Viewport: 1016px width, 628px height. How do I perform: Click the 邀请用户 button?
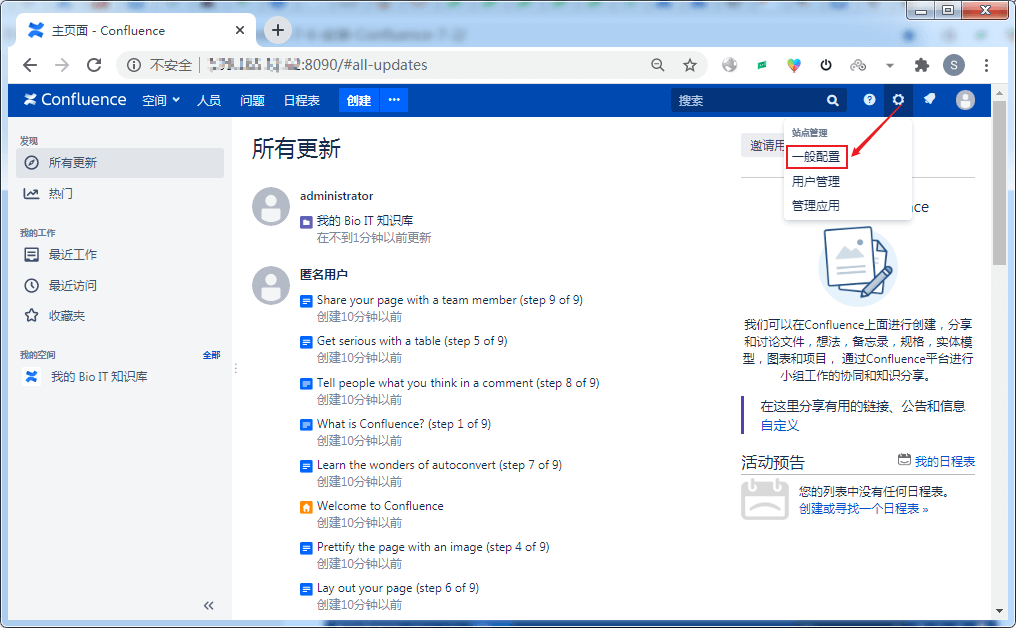pos(763,145)
